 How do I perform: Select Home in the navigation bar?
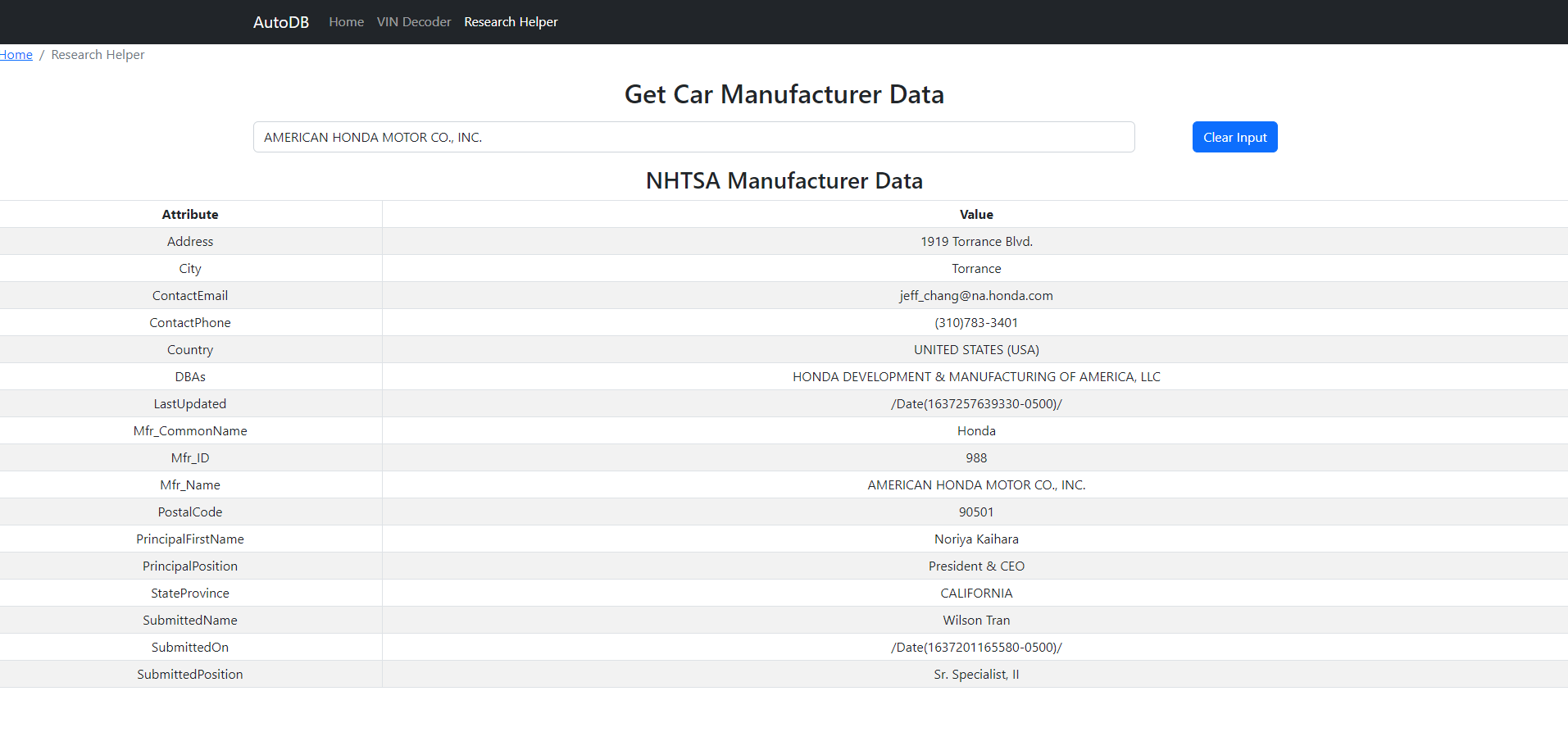(346, 22)
